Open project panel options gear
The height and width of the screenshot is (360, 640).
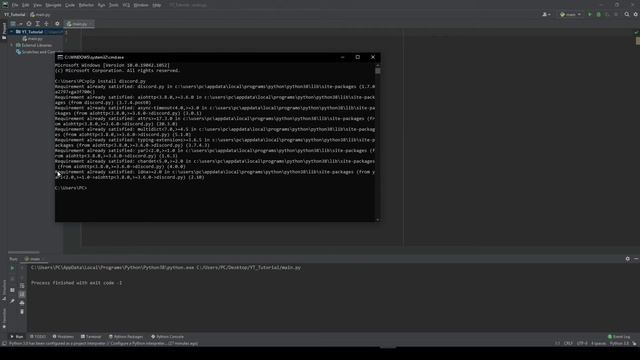pyautogui.click(x=57, y=24)
